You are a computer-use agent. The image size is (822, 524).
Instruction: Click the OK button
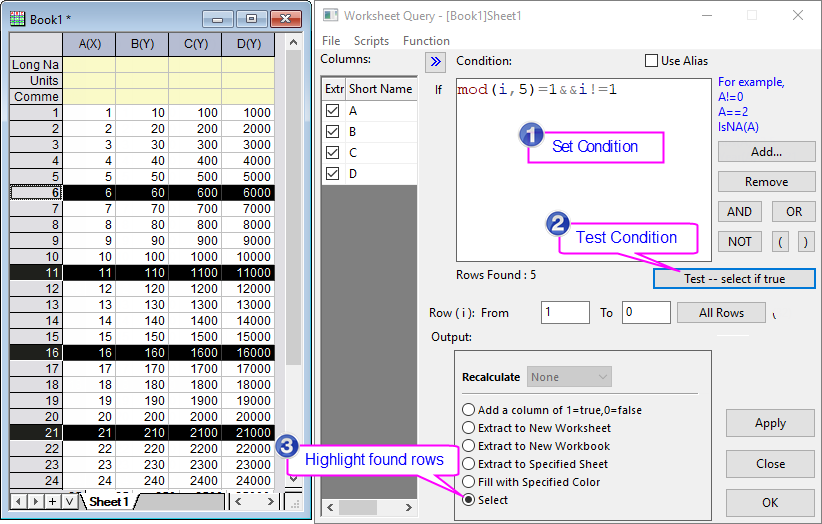point(770,503)
